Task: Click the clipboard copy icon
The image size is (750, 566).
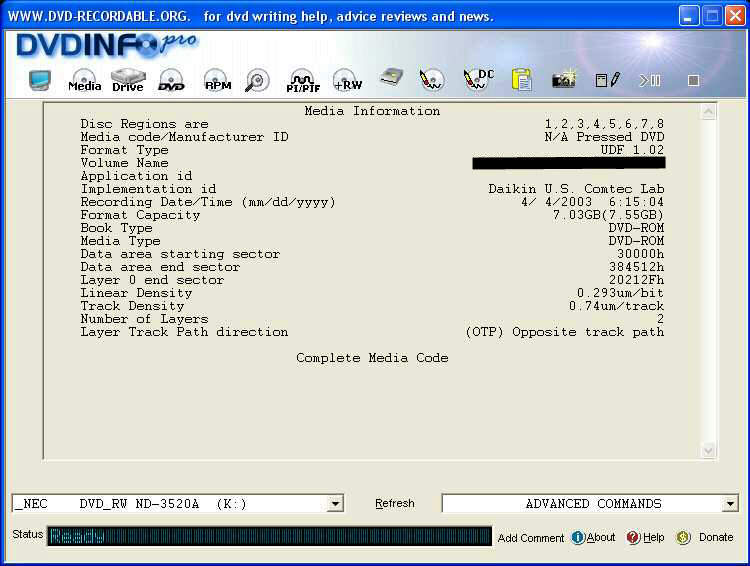Action: (x=522, y=79)
